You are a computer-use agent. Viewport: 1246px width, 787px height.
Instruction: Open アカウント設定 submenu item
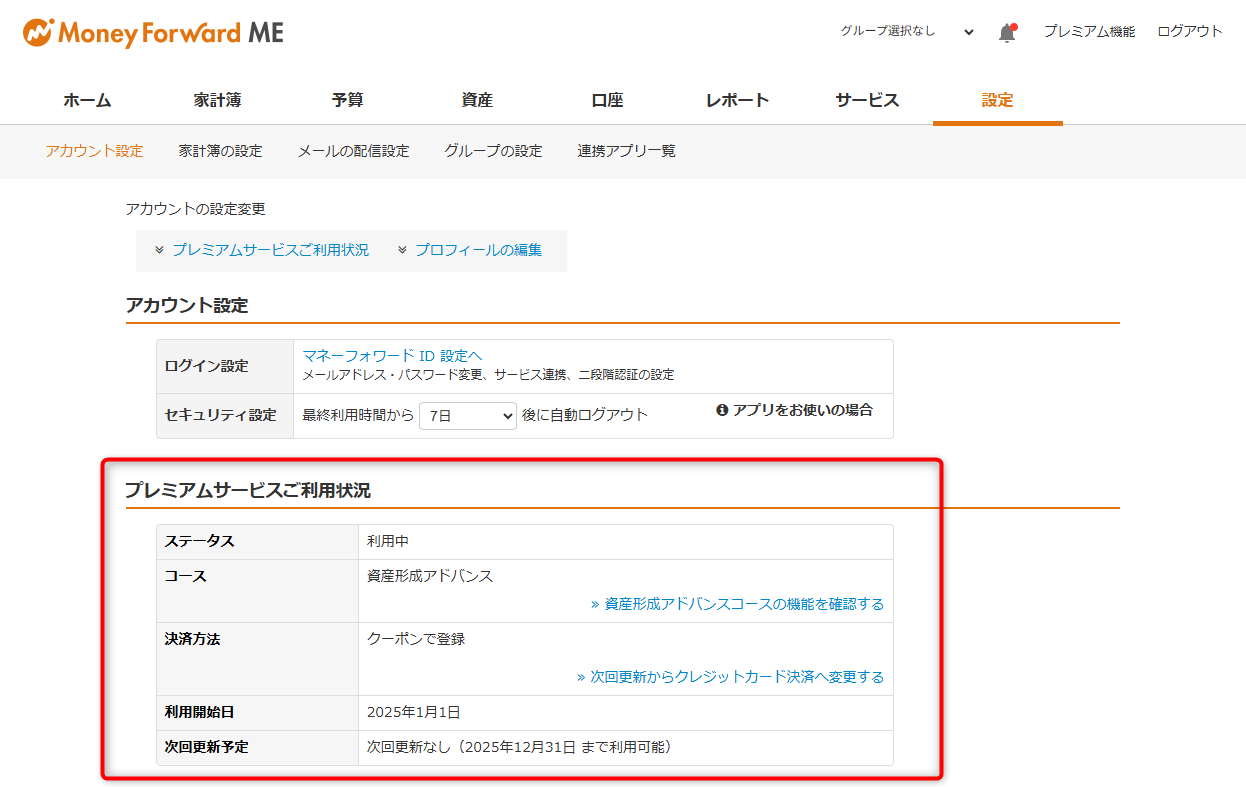click(x=94, y=151)
